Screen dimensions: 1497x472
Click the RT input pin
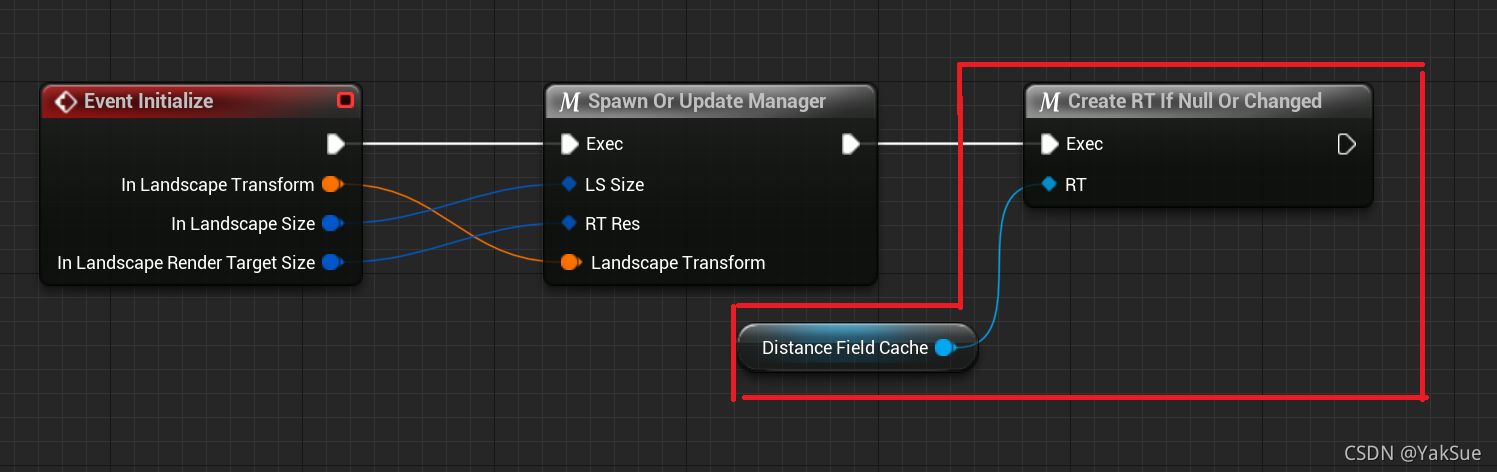tap(1049, 184)
